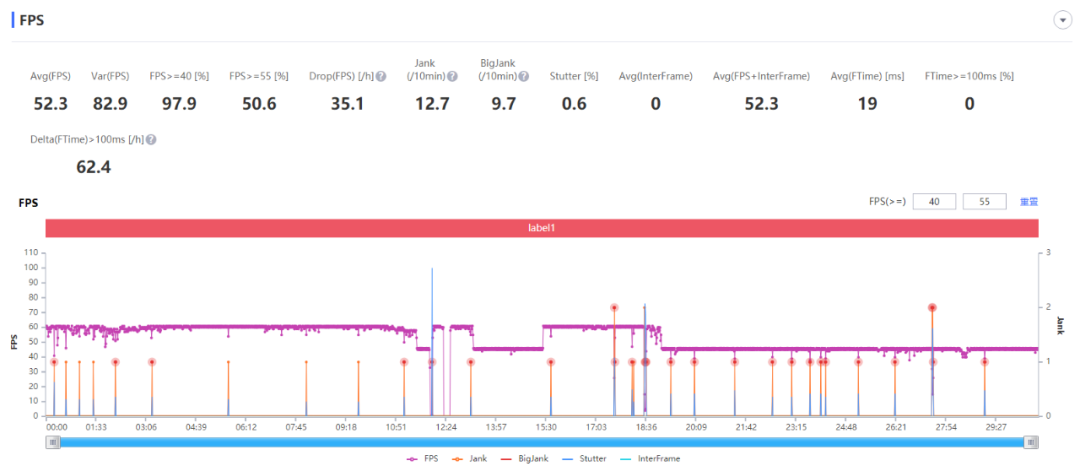
Task: Select the red label1 bar
Action: [542, 227]
